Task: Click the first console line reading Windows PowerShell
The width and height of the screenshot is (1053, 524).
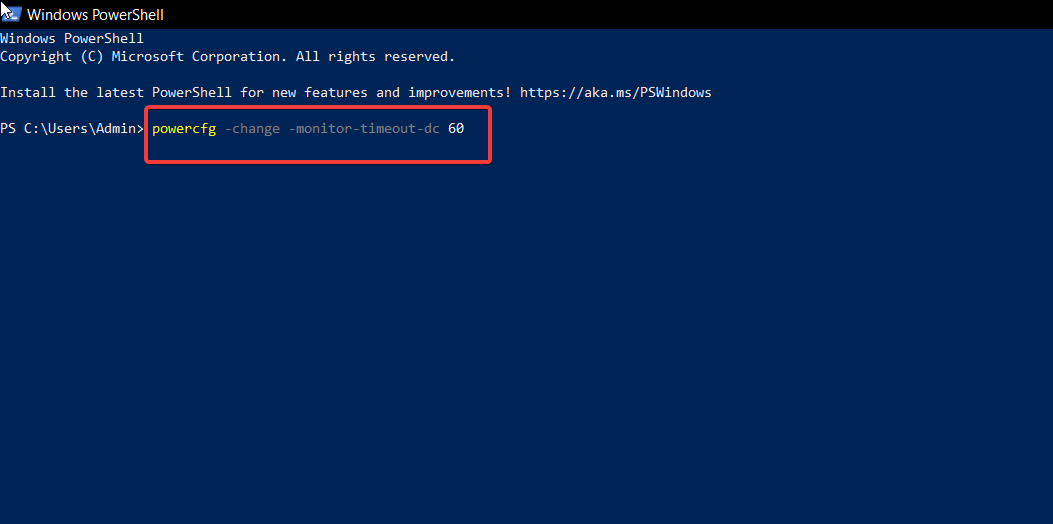Action: tap(72, 39)
